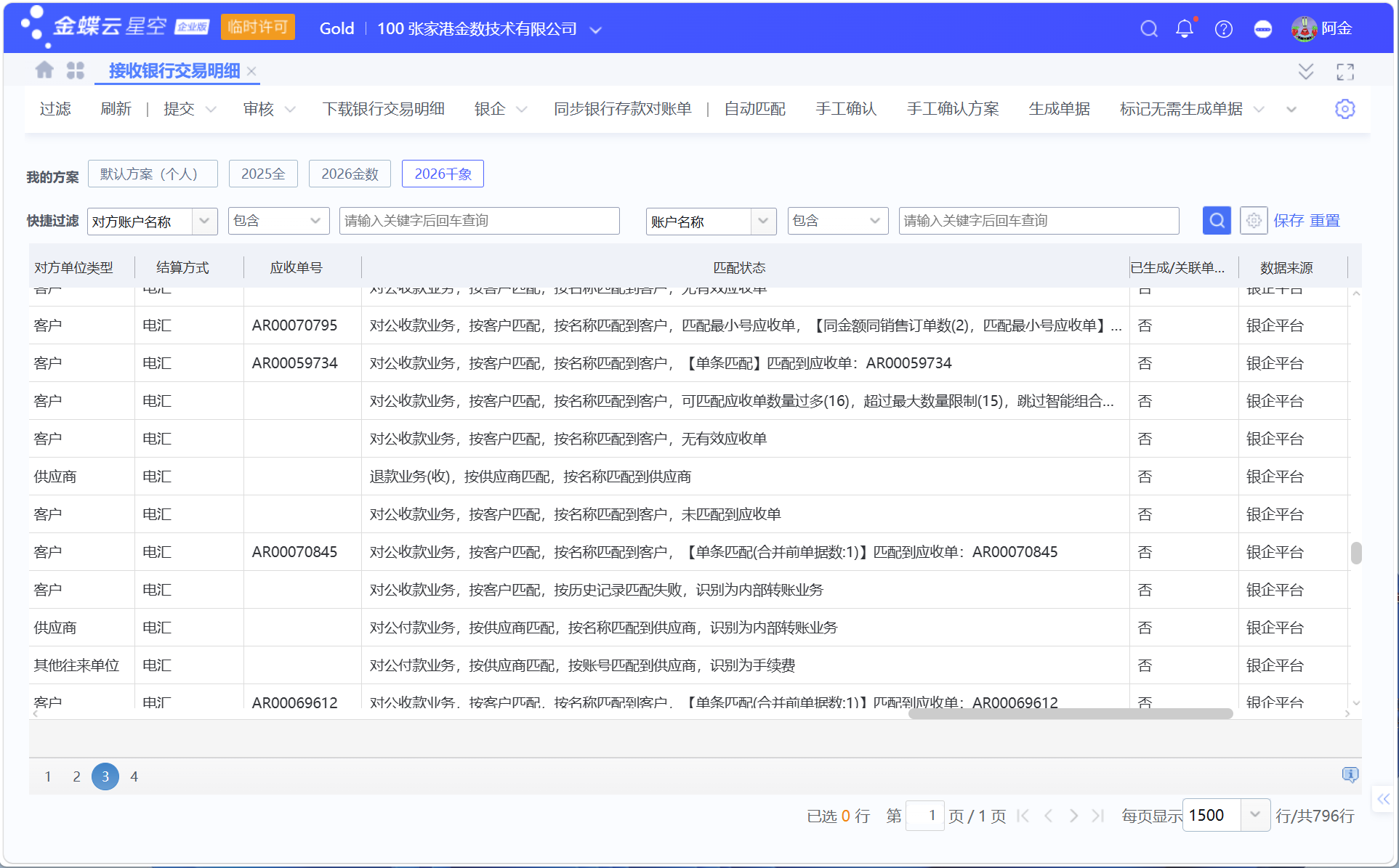Viewport: 1399px width, 868px height.
Task: Click the 保存 link
Action: pyautogui.click(x=1289, y=221)
